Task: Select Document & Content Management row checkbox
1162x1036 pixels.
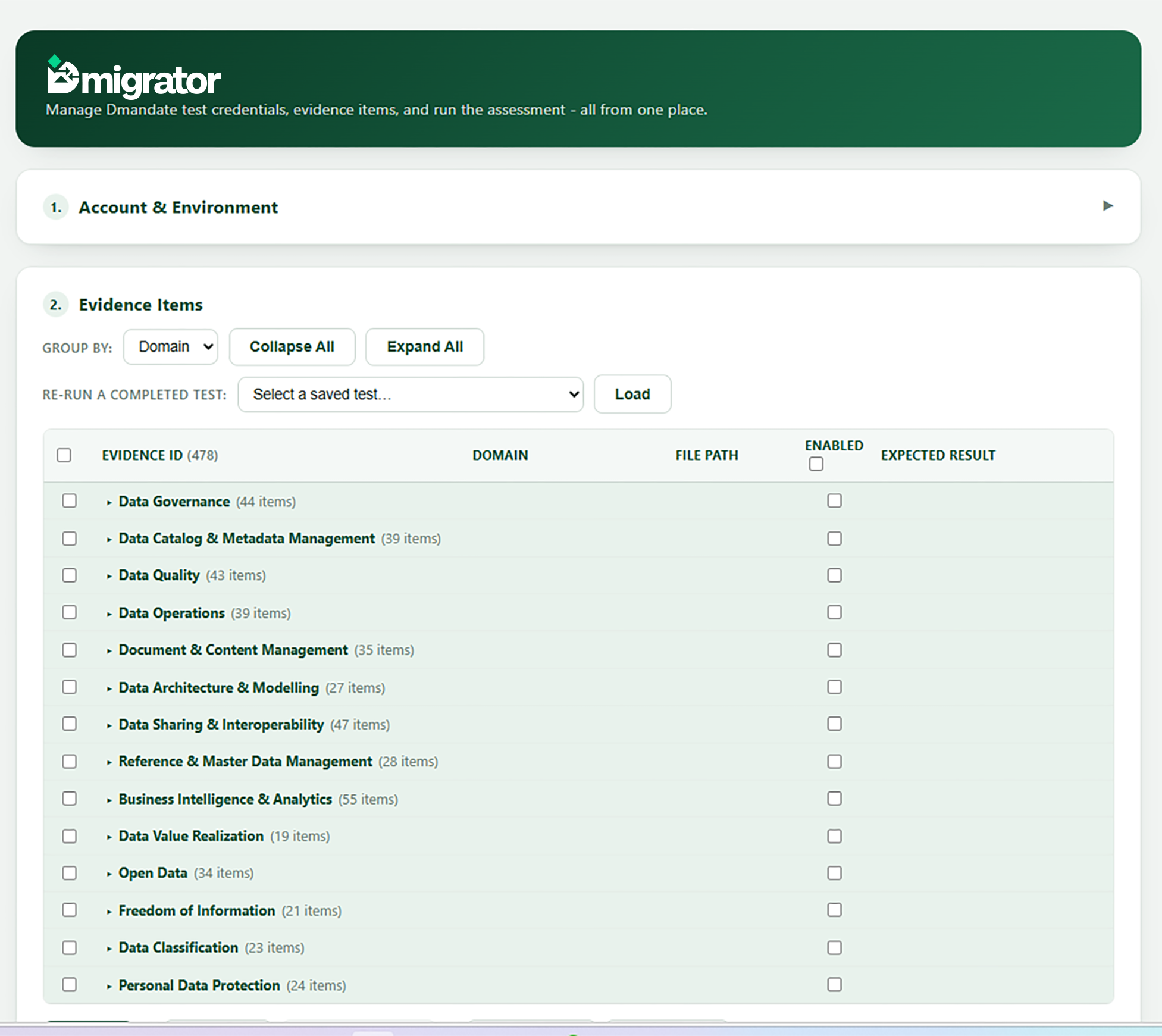Action: [70, 650]
